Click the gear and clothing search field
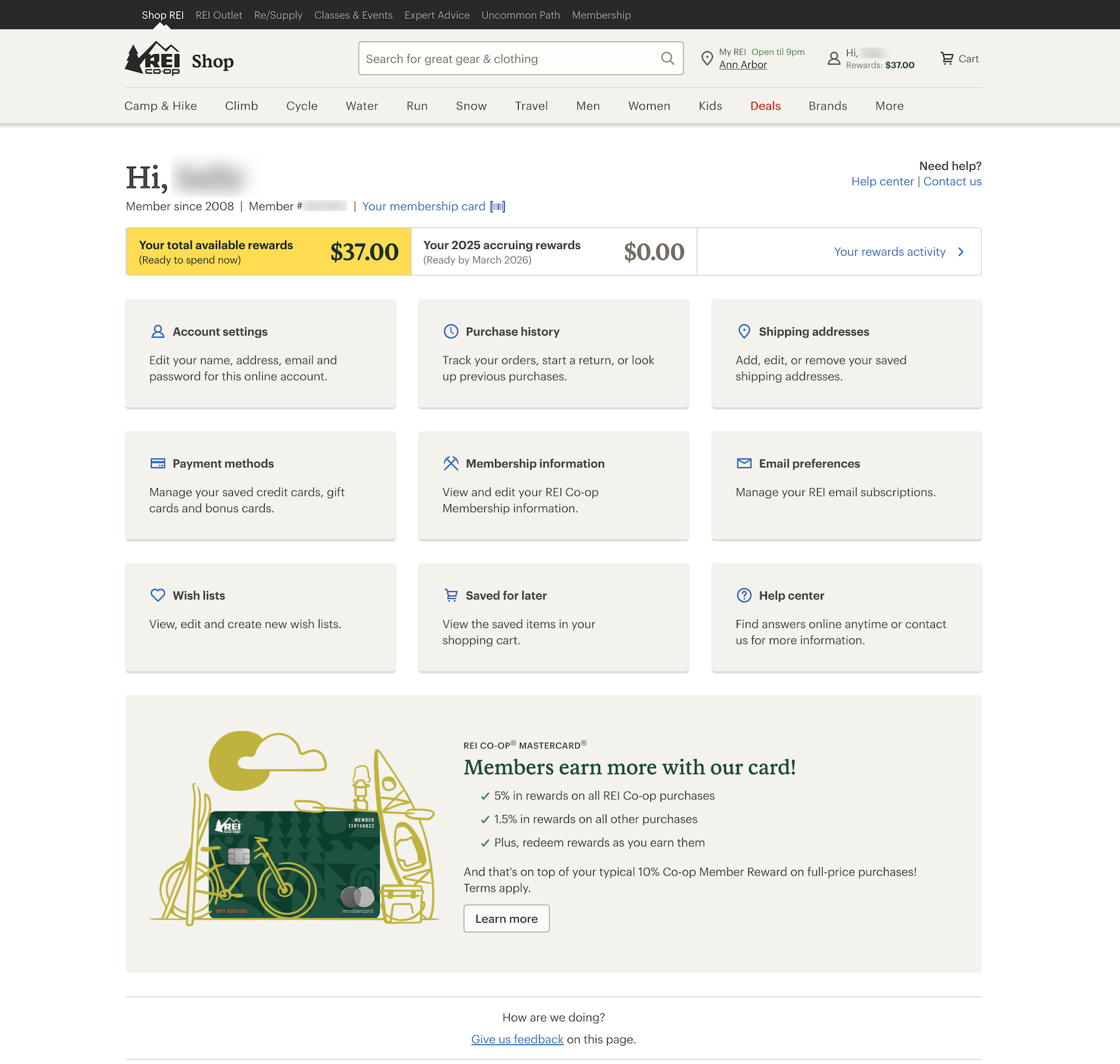The image size is (1120, 1064). tap(509, 59)
